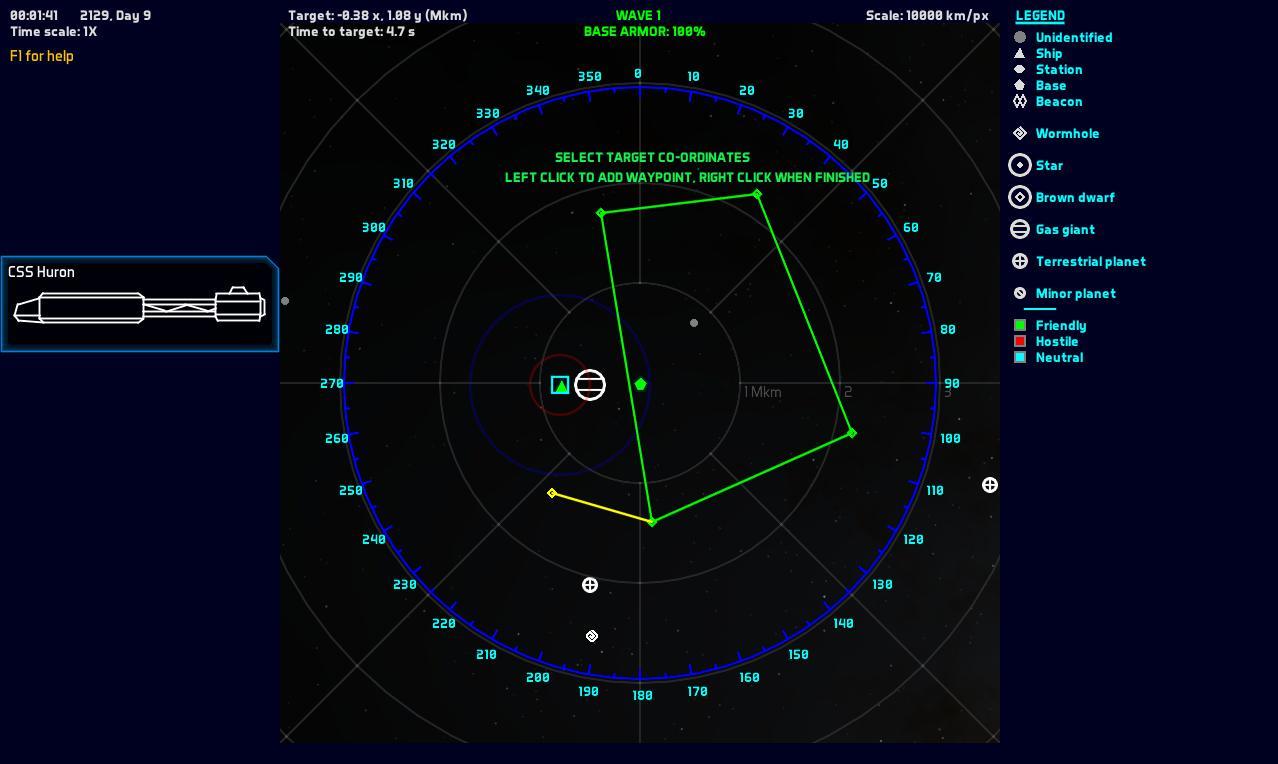Viewport: 1278px width, 764px height.
Task: Select the topmost-right green waypoint near bearing 30
Action: coord(757,194)
